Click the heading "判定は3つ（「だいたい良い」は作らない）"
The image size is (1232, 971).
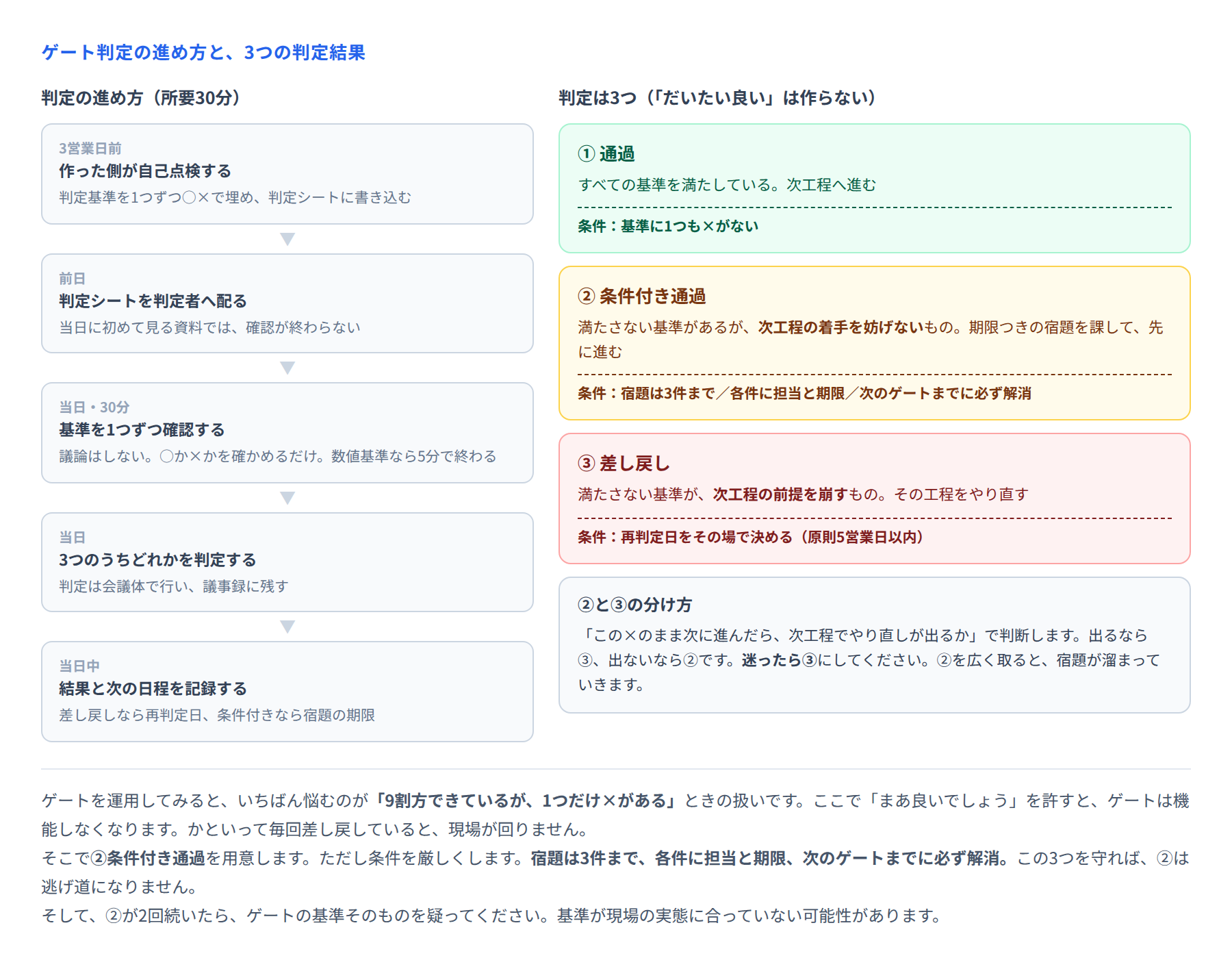click(717, 98)
